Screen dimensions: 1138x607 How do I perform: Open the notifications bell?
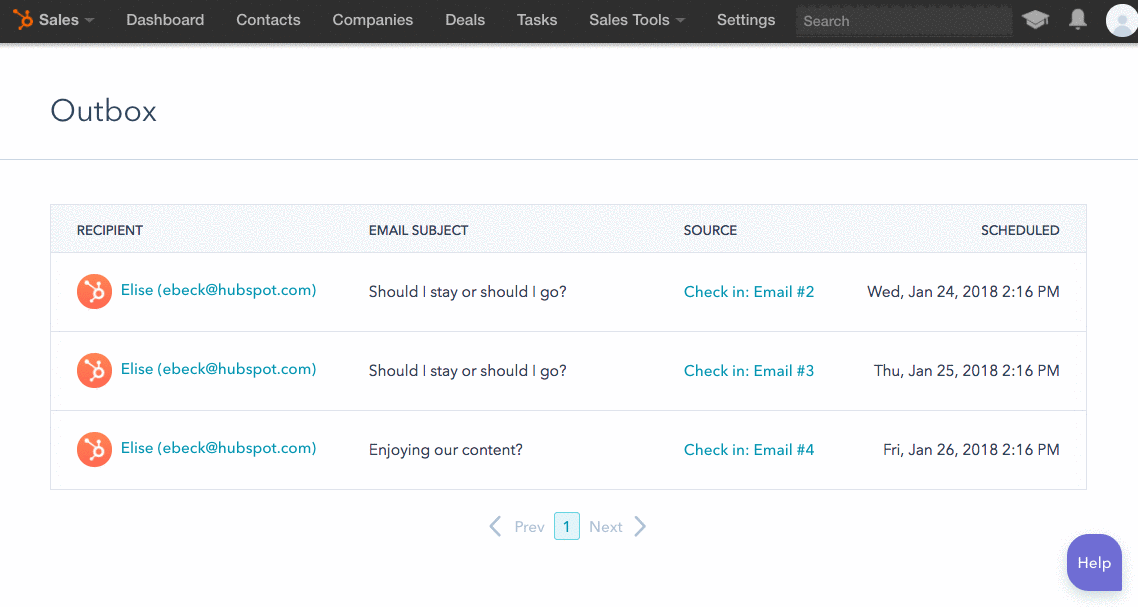1077,20
